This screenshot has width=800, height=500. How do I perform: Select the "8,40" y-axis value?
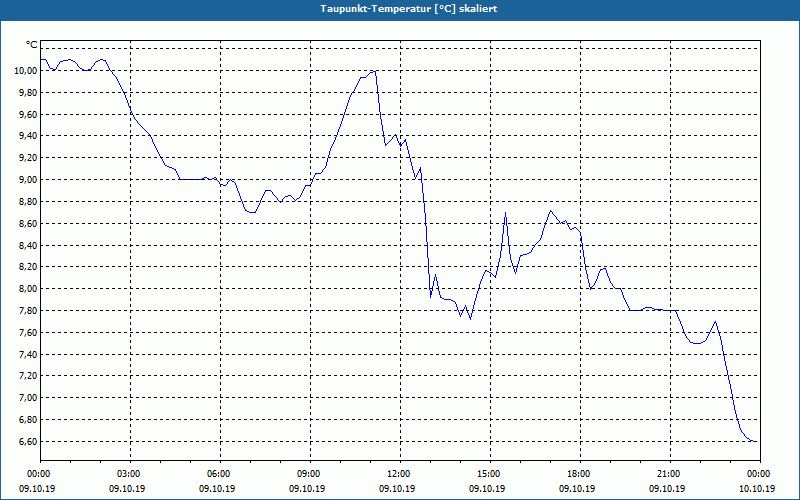pyautogui.click(x=28, y=245)
